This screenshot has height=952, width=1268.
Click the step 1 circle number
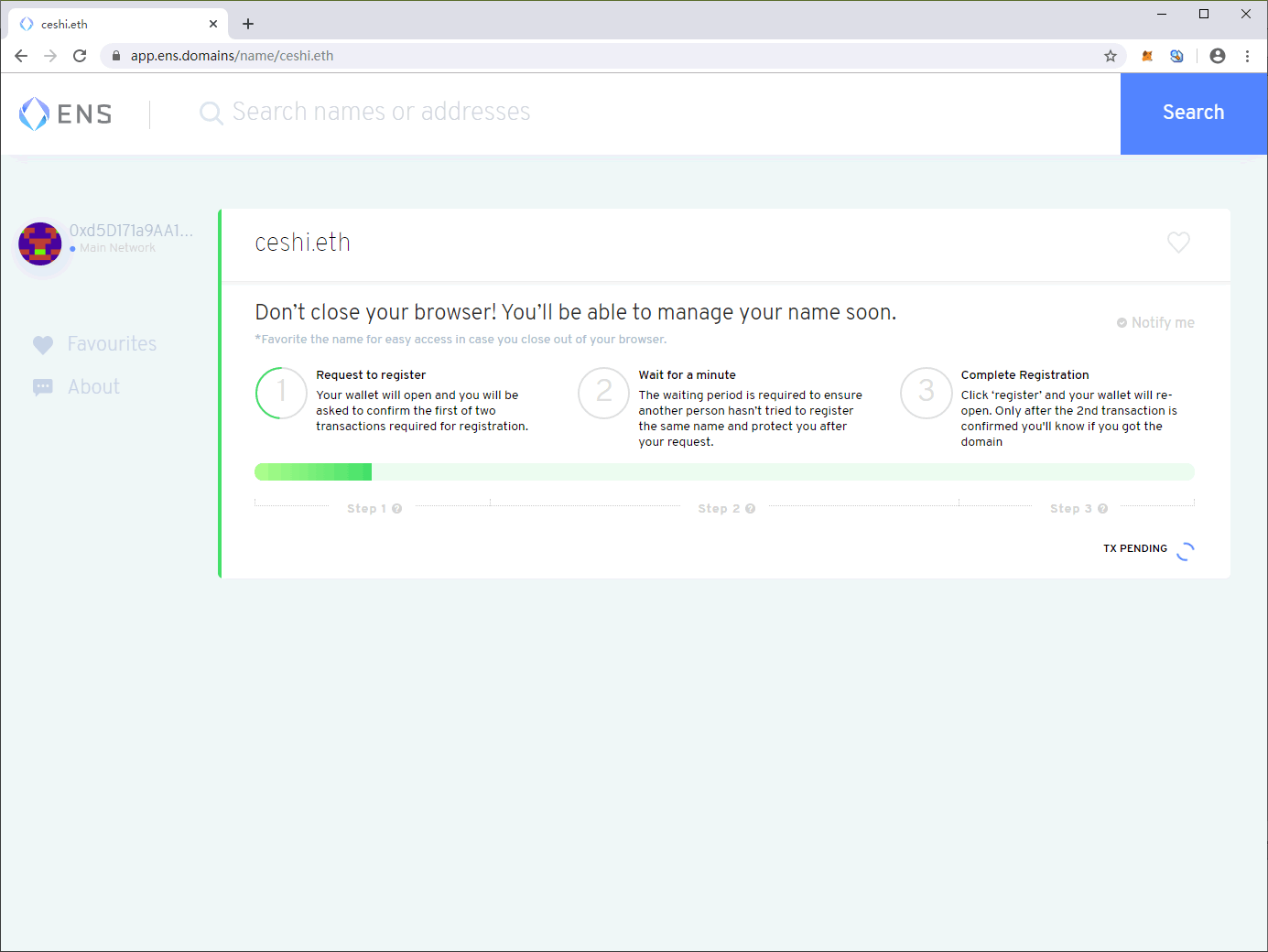click(x=281, y=393)
